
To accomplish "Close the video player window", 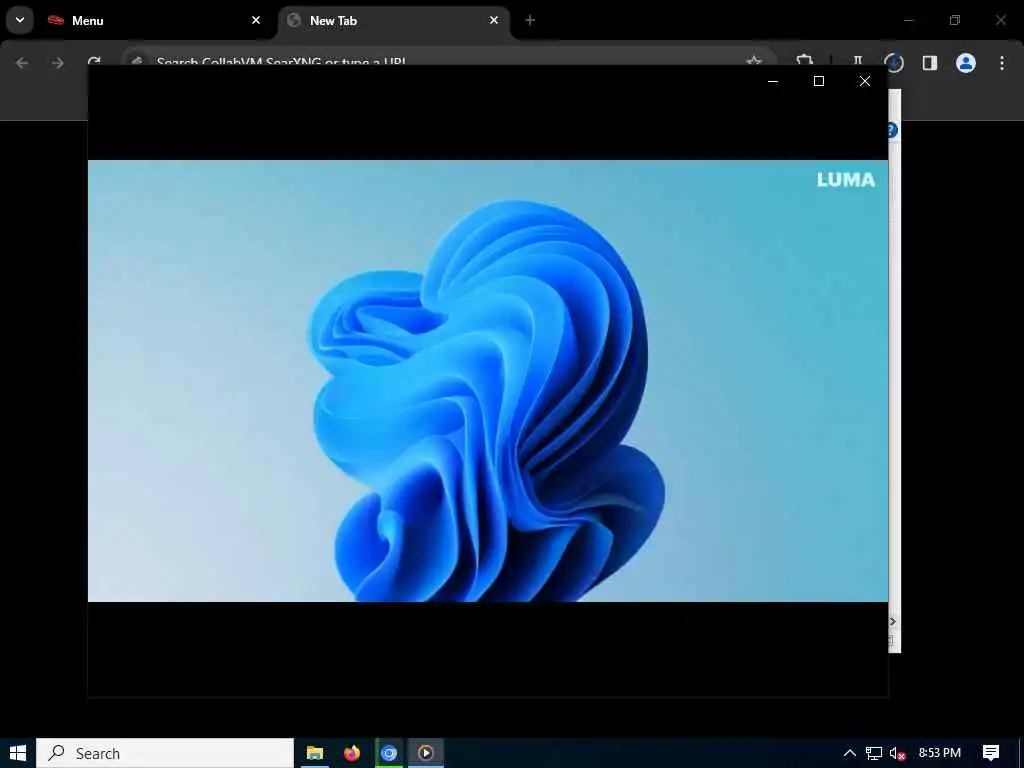I will point(865,81).
